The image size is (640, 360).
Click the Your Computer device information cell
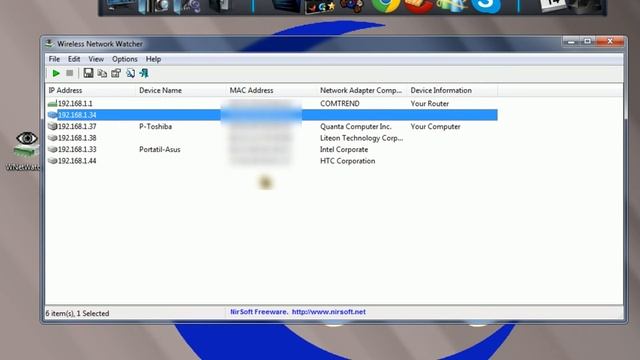point(436,127)
